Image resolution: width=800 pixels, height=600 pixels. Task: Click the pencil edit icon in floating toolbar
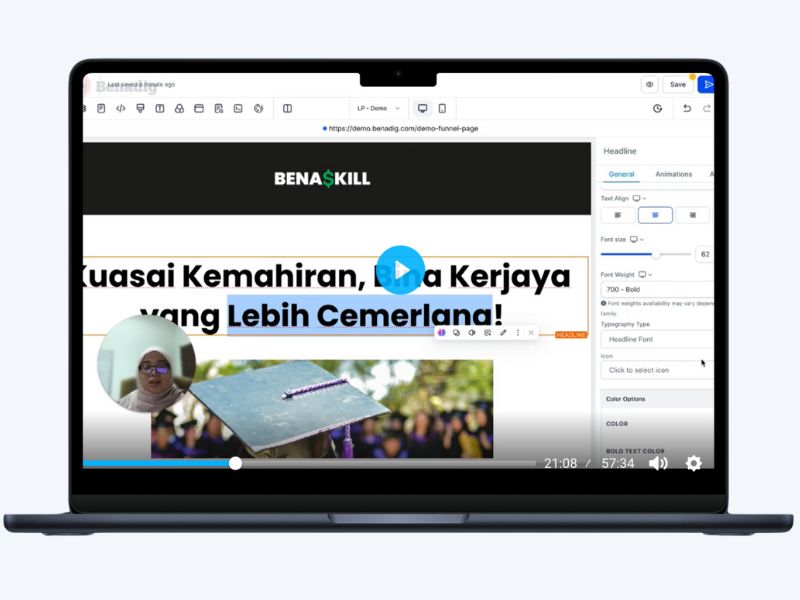click(503, 332)
